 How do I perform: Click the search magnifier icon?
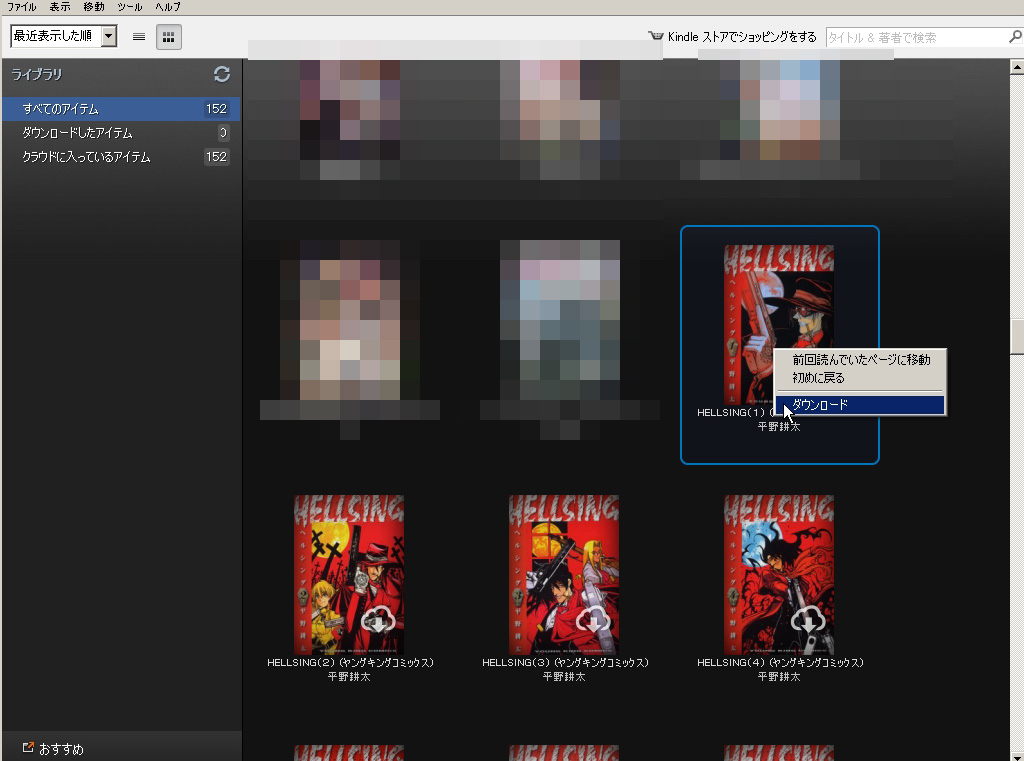(1016, 37)
